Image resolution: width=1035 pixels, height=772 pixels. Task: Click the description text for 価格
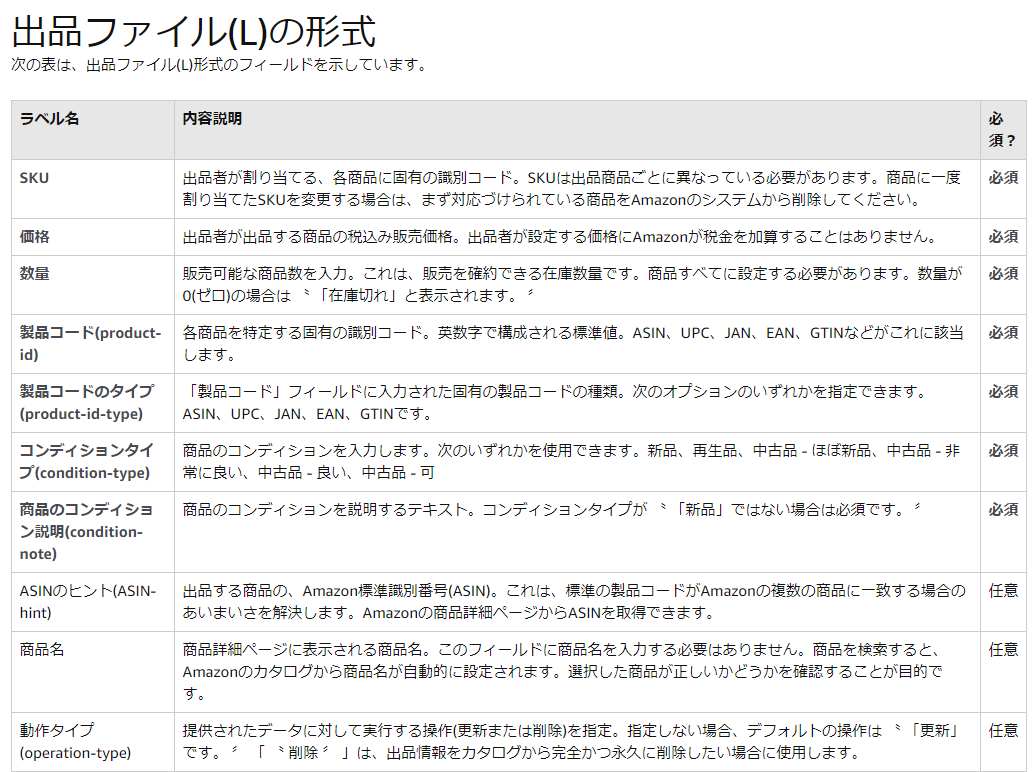point(559,237)
